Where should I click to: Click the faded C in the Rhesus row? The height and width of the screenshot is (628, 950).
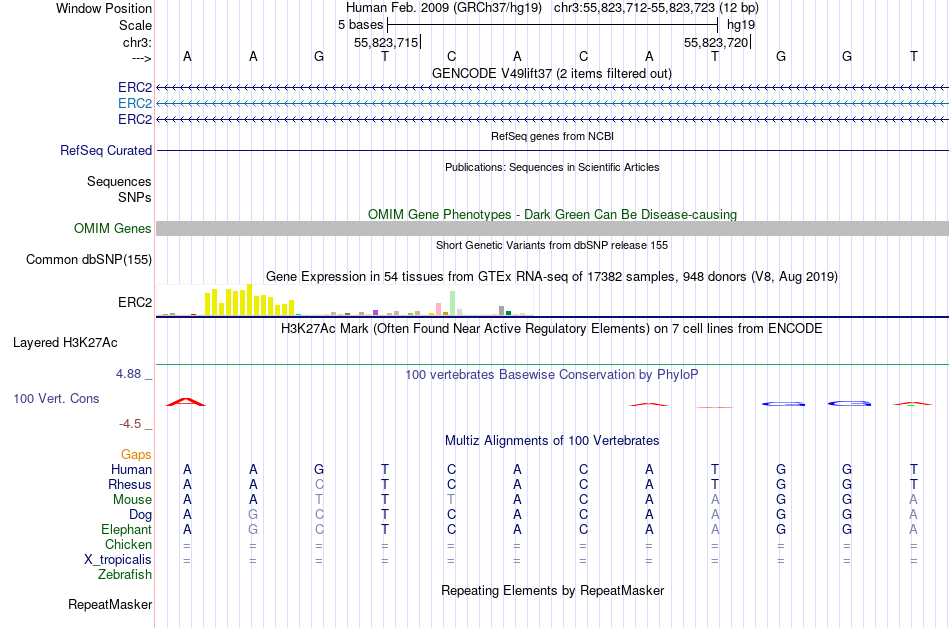tap(319, 484)
